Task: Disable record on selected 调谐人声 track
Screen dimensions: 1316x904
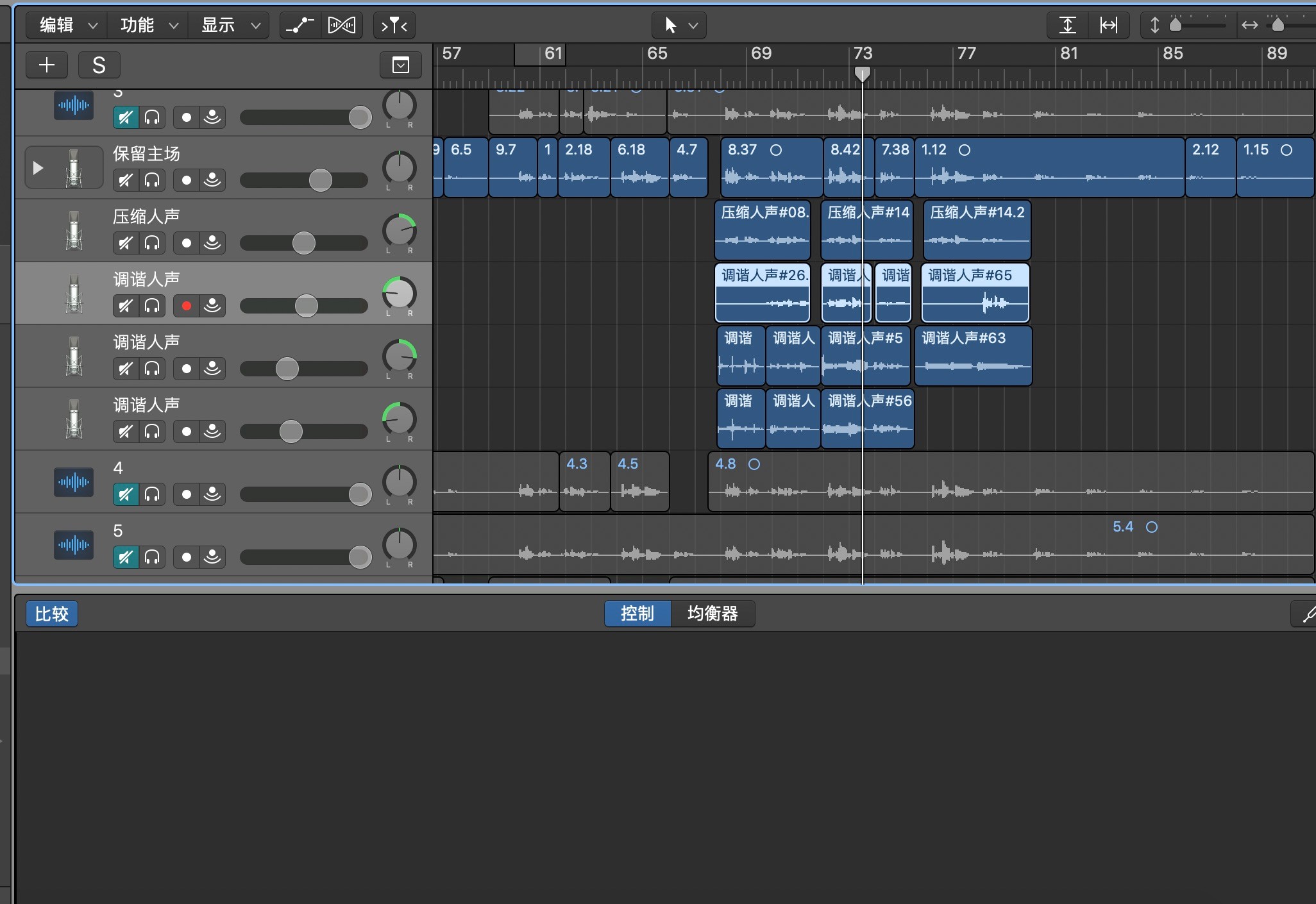Action: [x=186, y=306]
